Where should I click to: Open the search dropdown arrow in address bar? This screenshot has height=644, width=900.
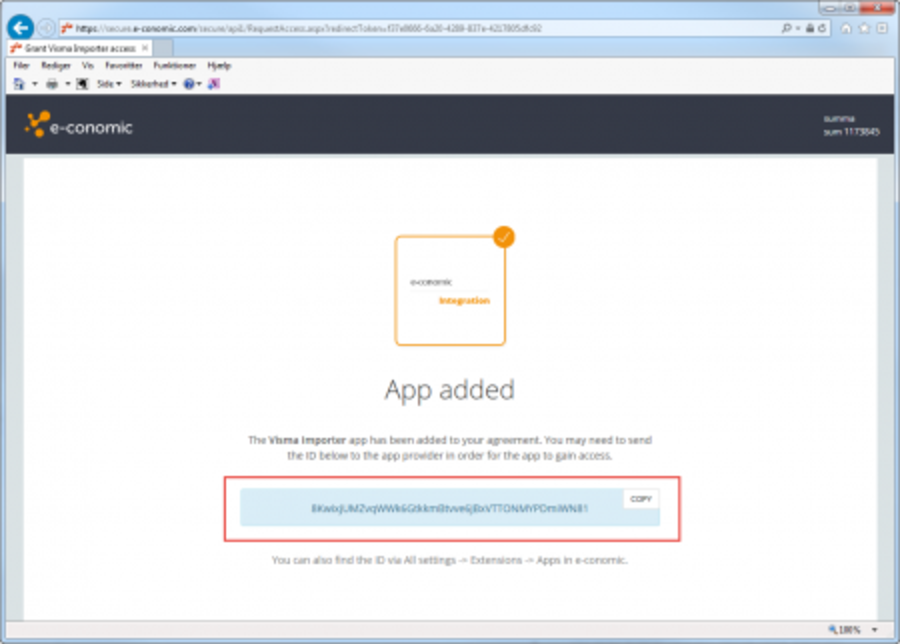(x=797, y=28)
